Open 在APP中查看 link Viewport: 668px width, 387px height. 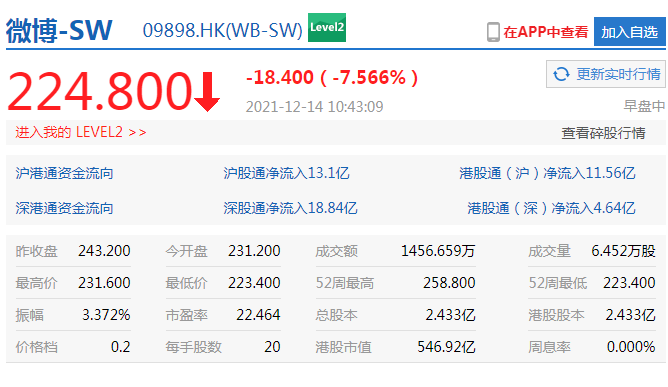[546, 32]
